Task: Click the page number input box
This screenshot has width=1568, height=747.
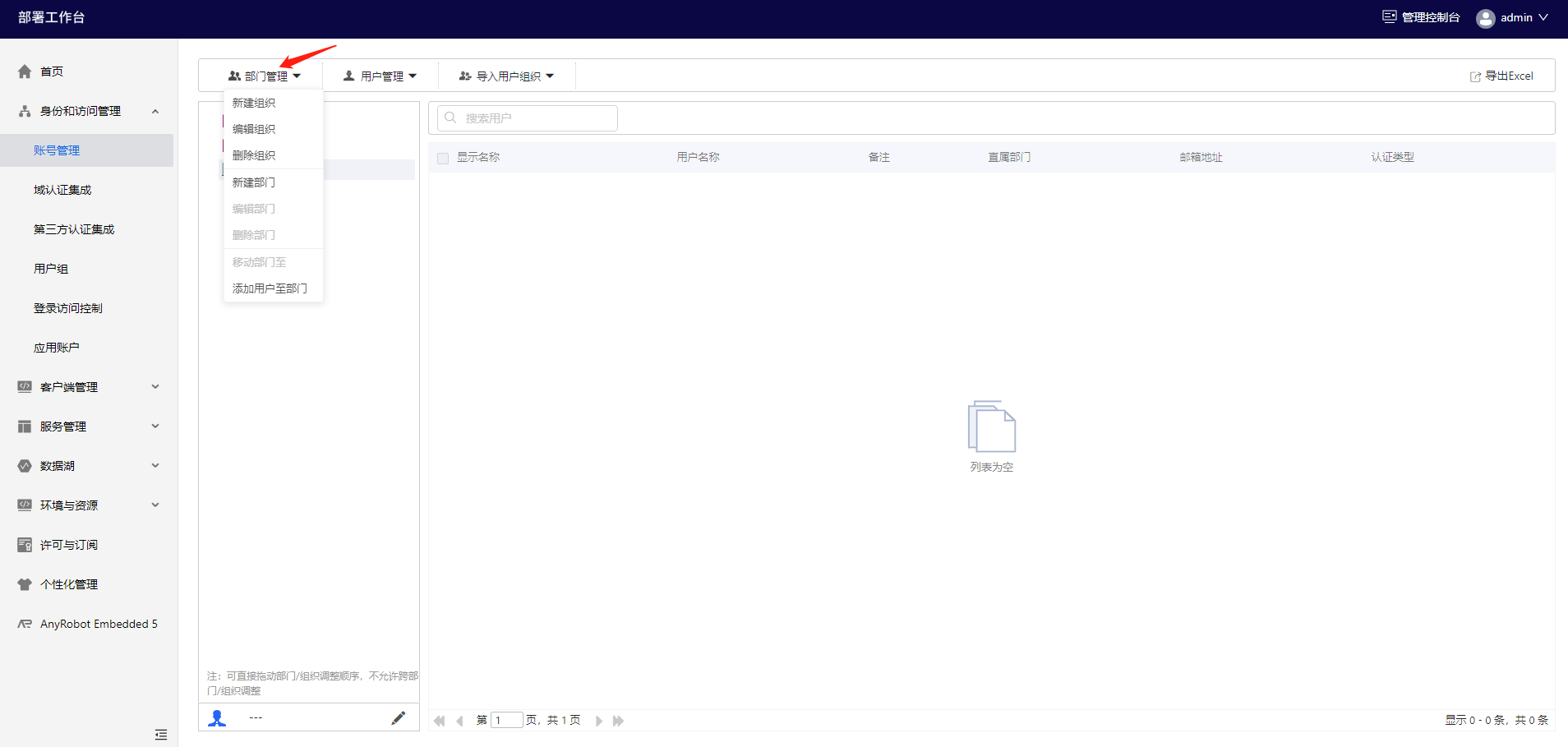Action: [x=507, y=721]
